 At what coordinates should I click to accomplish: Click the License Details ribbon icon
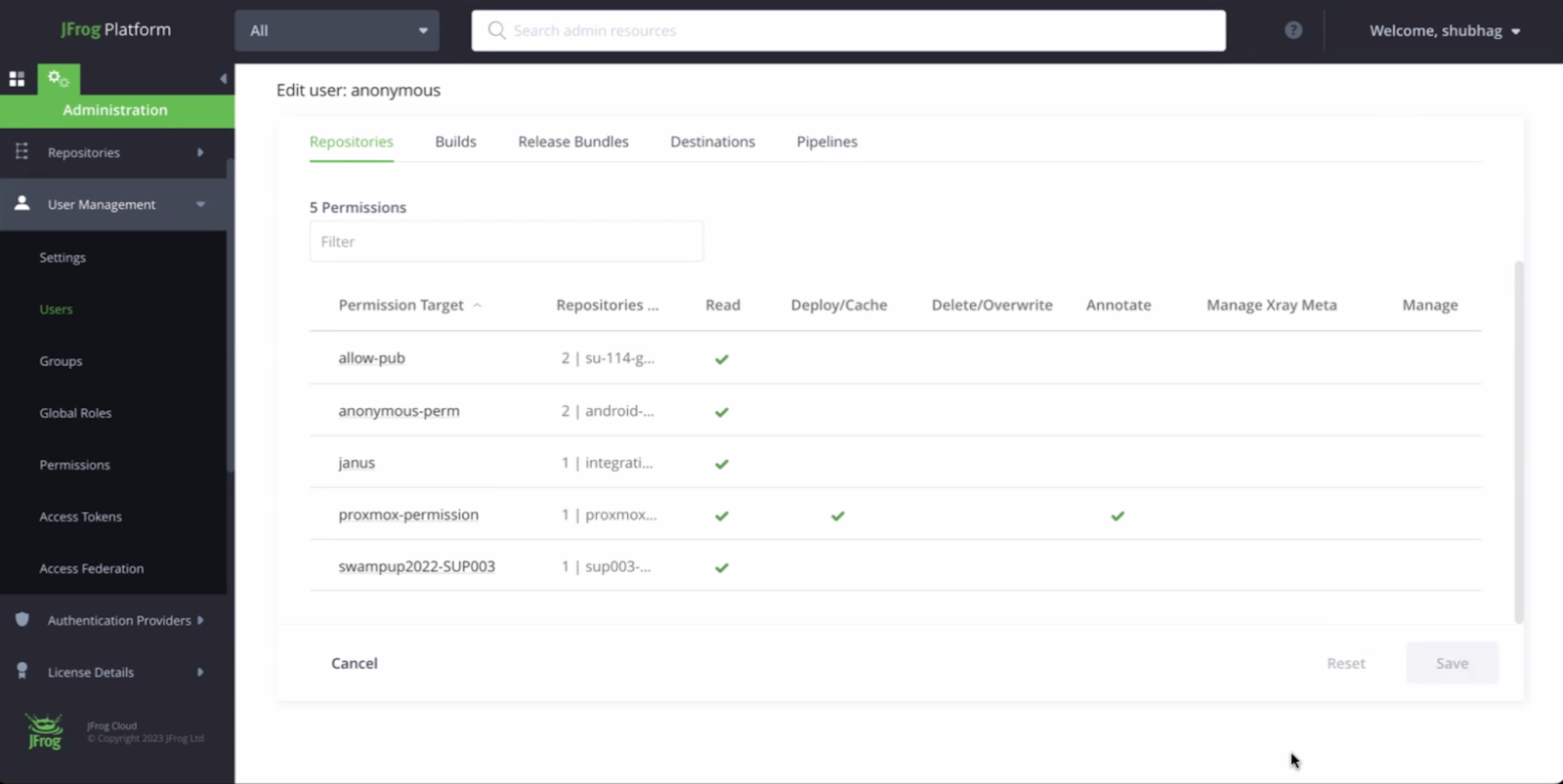coord(21,671)
